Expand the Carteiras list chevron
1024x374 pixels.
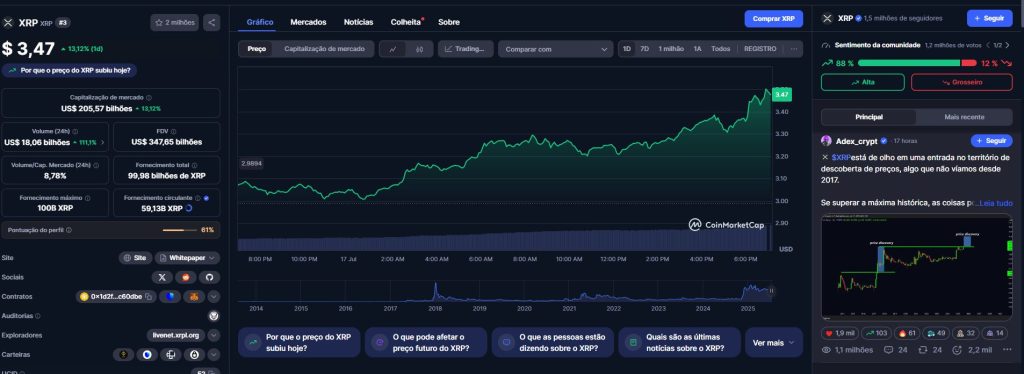214,355
